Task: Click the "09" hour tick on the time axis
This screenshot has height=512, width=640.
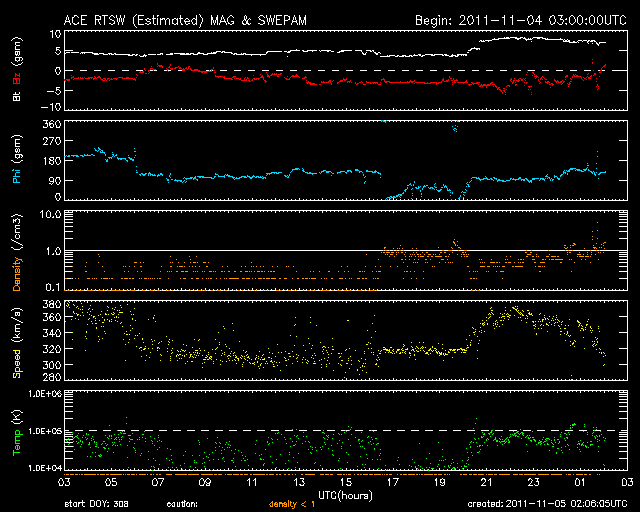Action: pos(205,483)
